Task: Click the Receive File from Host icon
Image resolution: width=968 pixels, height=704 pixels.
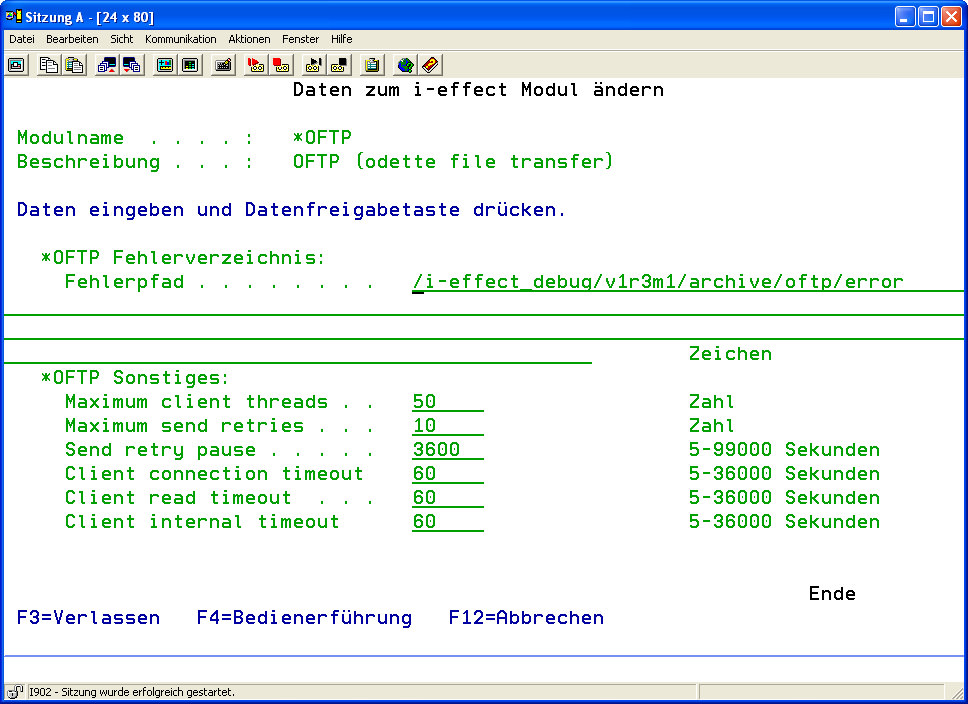Action: [132, 65]
